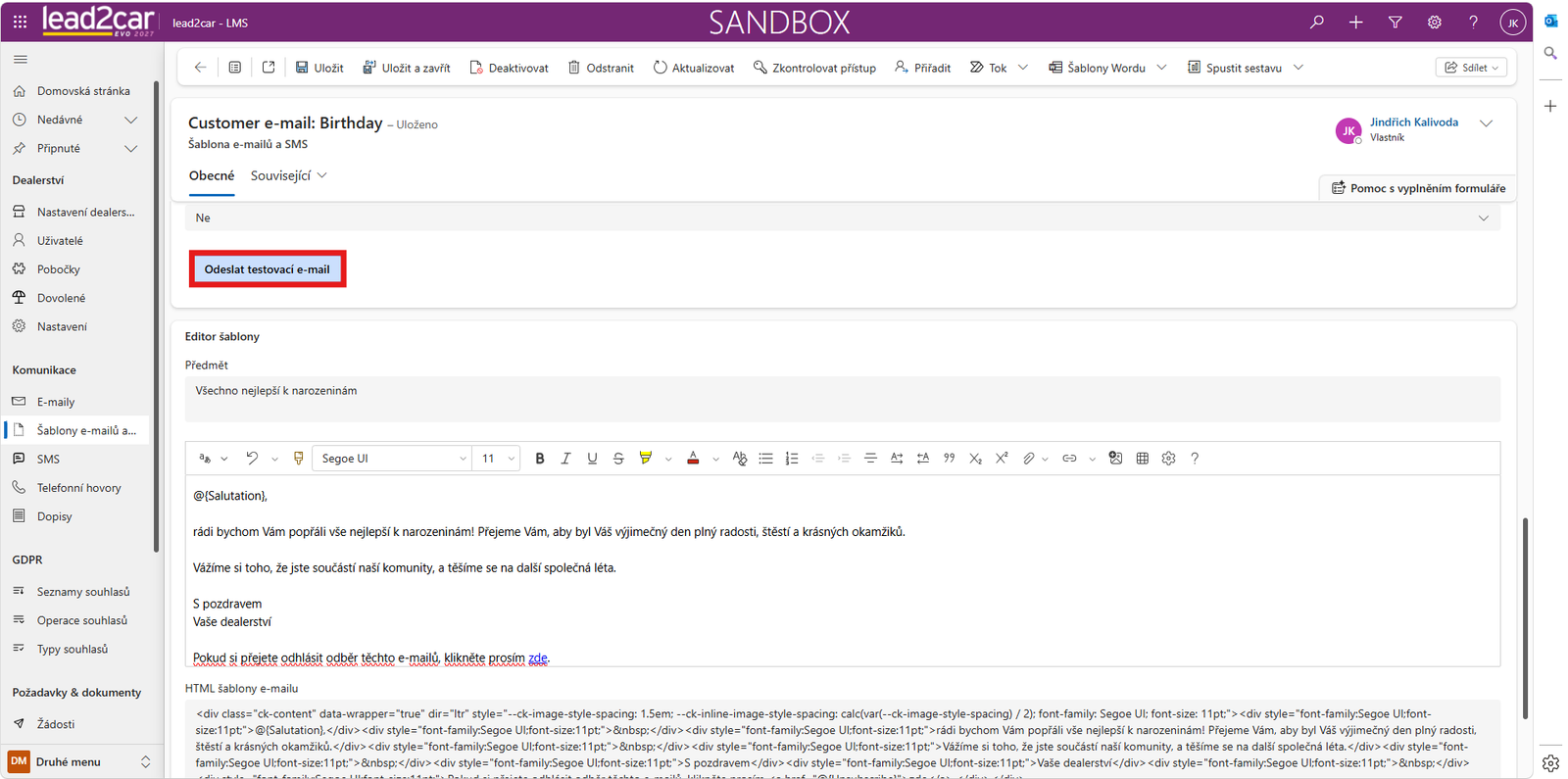Open the Ne value dropdown field

tap(843, 218)
